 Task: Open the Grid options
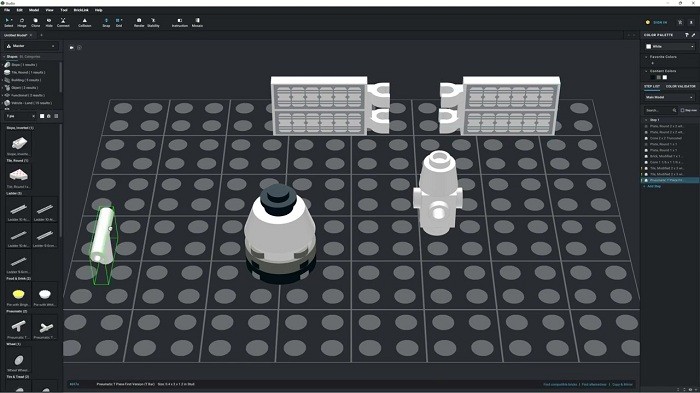[x=119, y=22]
